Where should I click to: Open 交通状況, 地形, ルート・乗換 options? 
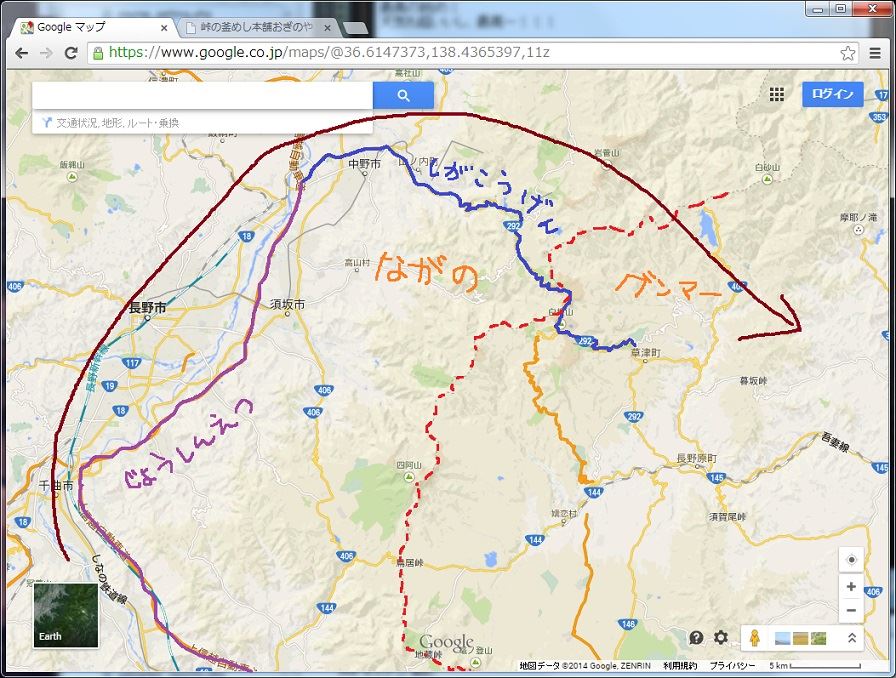click(x=117, y=122)
